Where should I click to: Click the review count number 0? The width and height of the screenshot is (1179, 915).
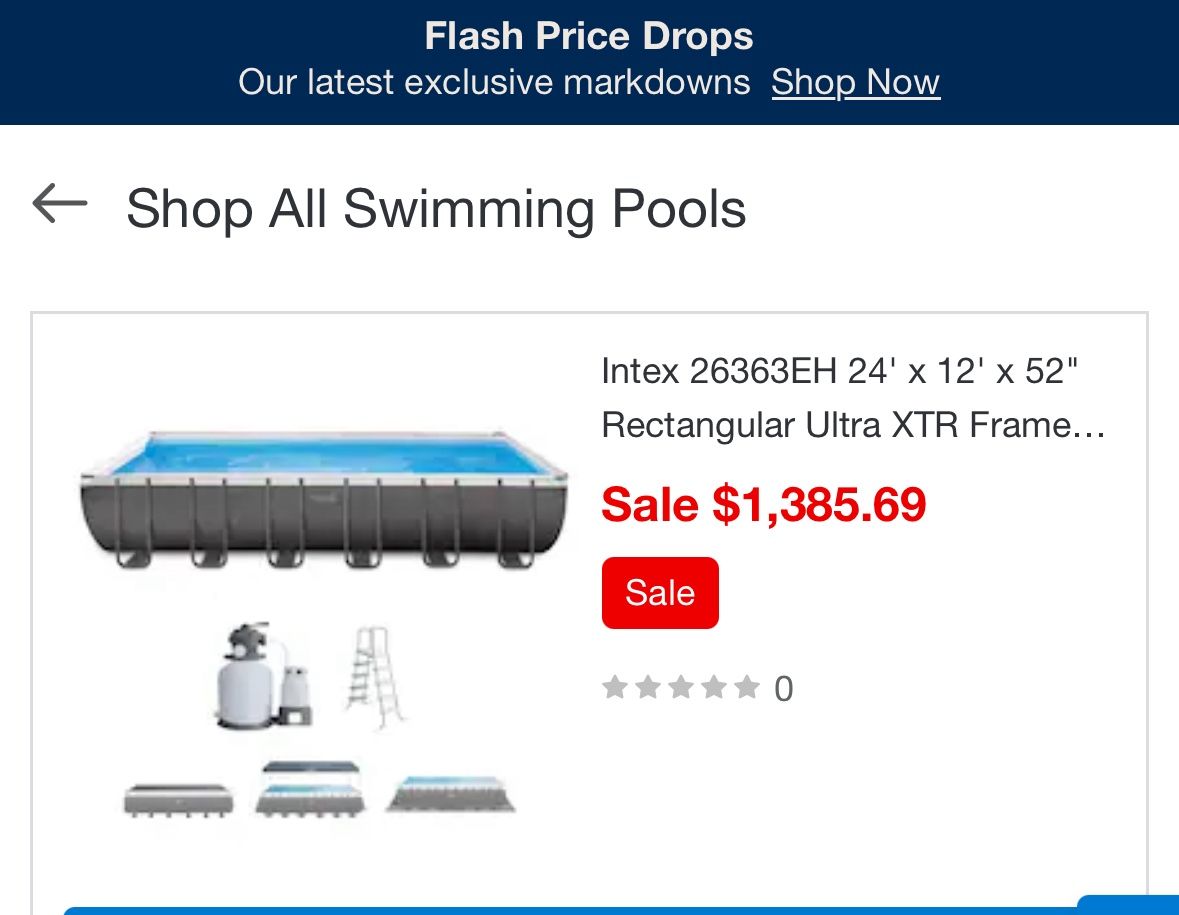(x=784, y=689)
